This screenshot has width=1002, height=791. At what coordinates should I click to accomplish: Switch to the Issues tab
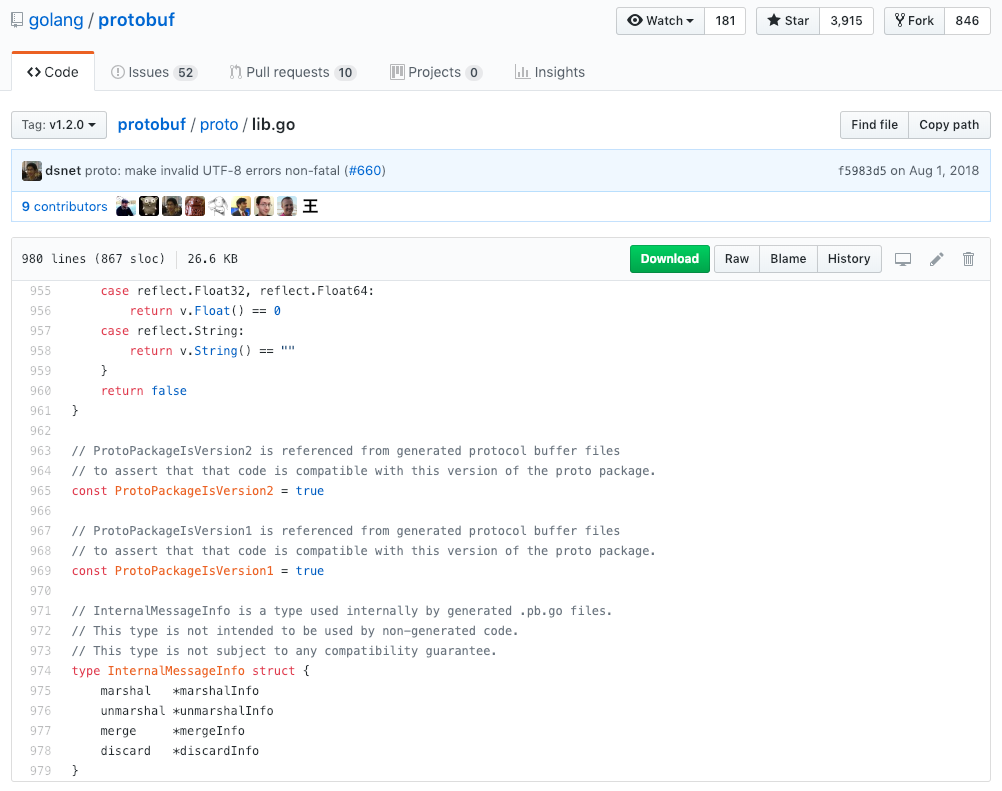(154, 72)
